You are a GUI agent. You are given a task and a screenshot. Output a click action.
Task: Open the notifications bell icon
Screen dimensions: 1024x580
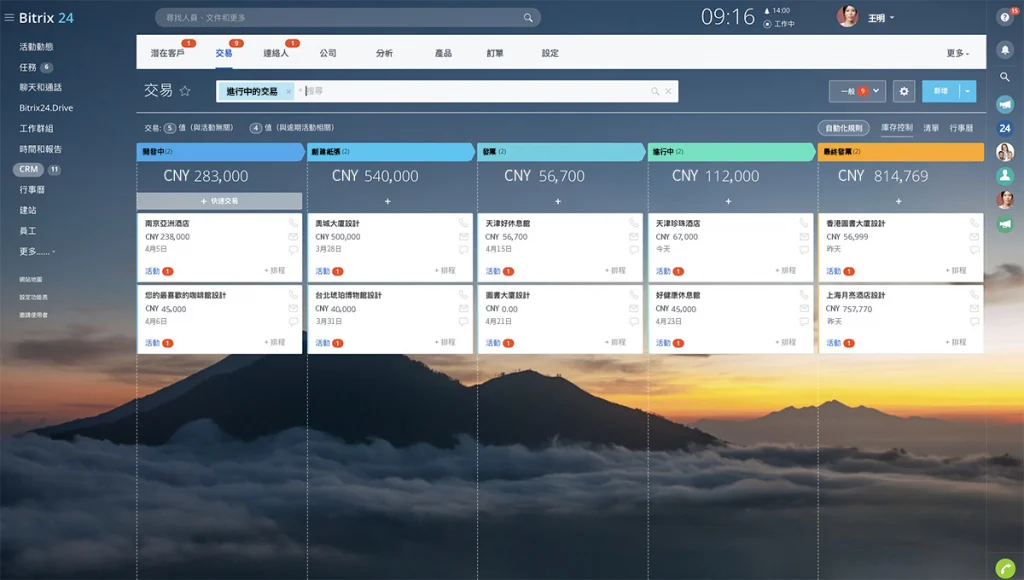(1004, 51)
